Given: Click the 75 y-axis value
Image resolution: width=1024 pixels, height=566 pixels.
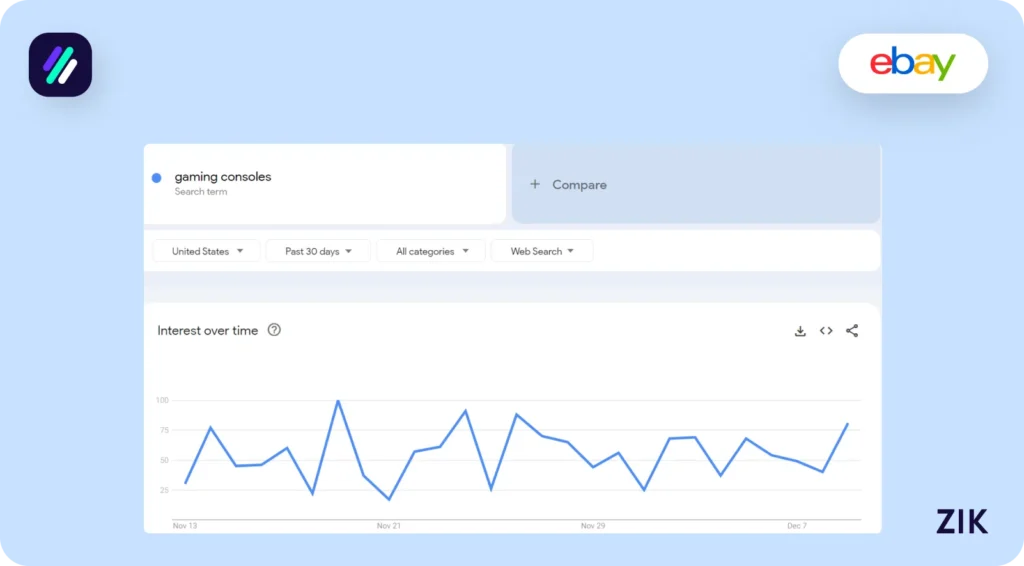Looking at the screenshot, I should [164, 430].
